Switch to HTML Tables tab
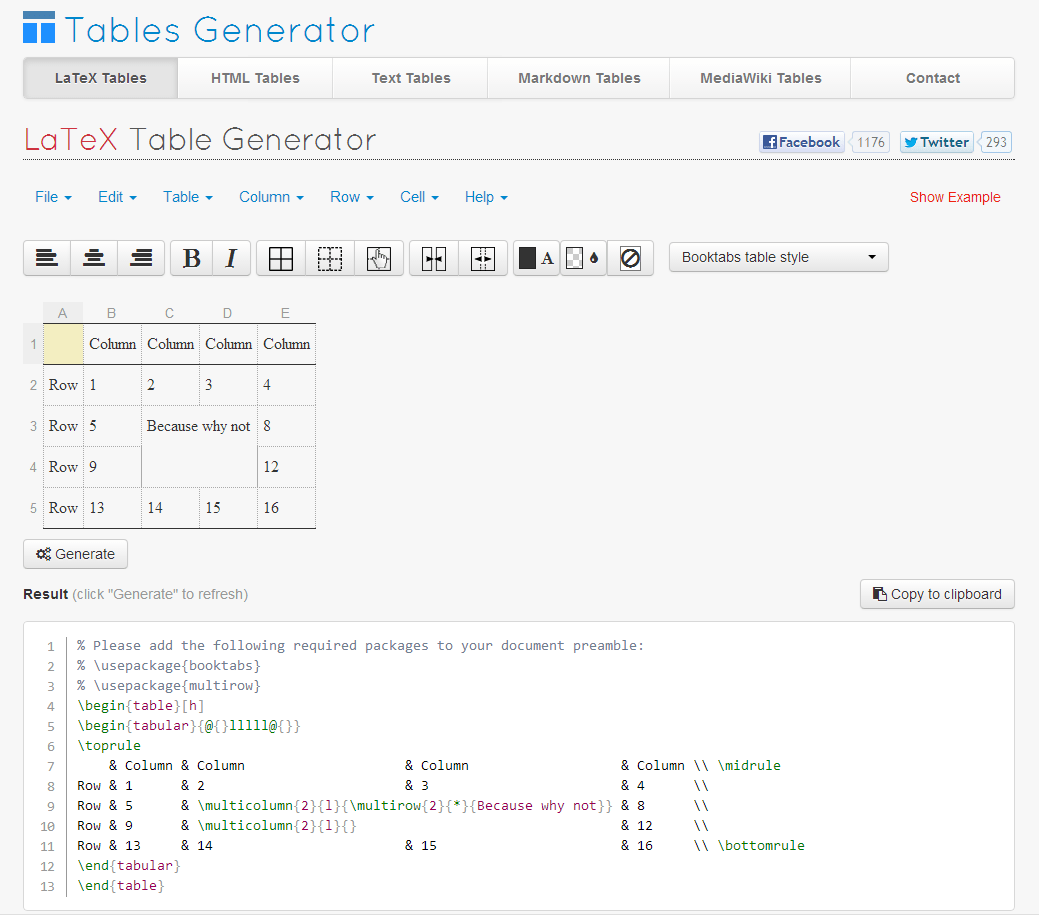This screenshot has height=915, width=1039. point(255,78)
